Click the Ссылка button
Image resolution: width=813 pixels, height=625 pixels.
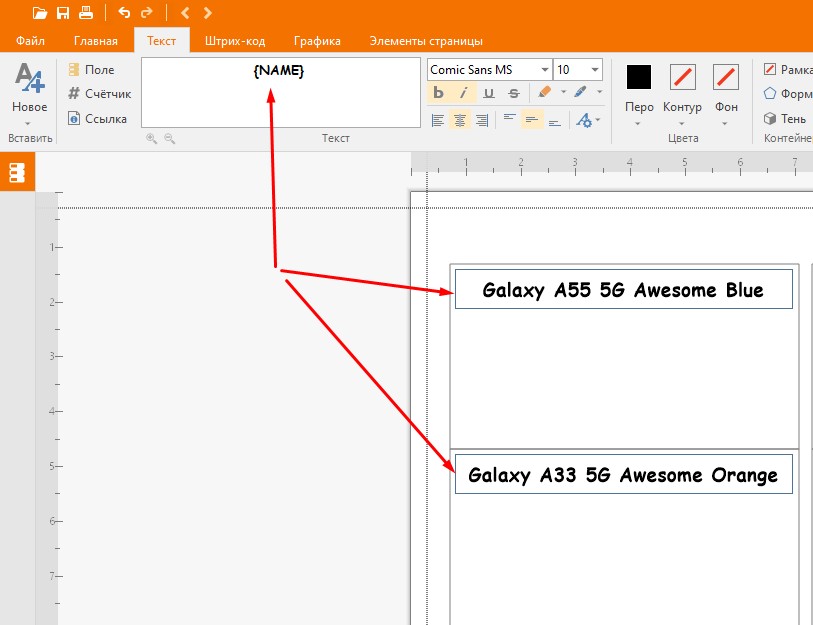click(97, 118)
